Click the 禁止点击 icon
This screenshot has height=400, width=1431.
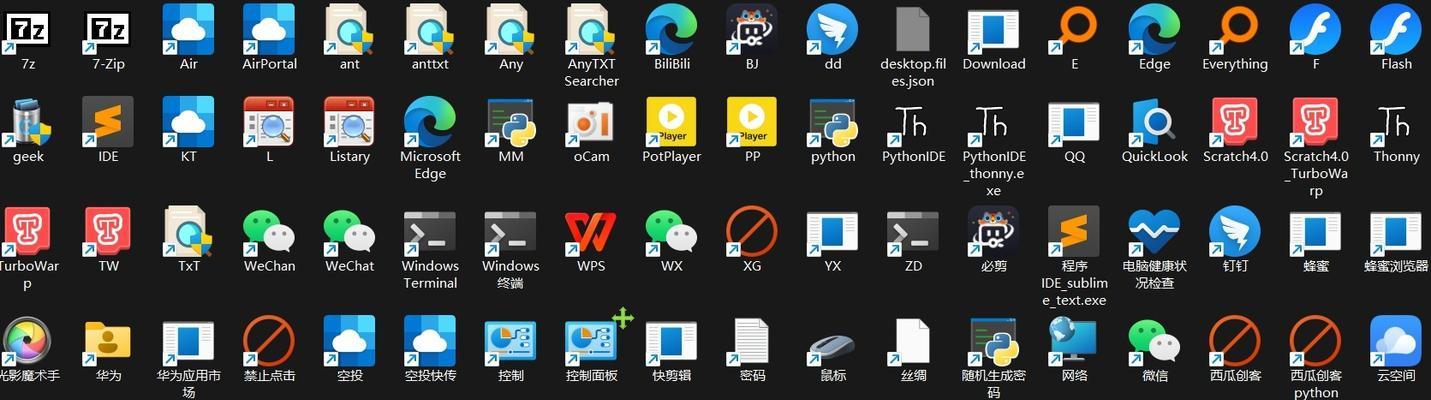pyautogui.click(x=269, y=342)
